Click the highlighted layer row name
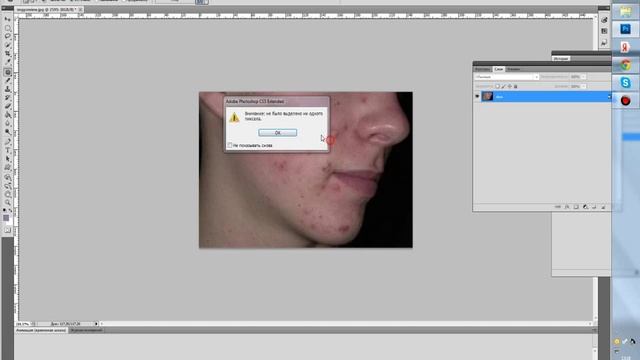Screen dimensions: 640x360 (499, 97)
